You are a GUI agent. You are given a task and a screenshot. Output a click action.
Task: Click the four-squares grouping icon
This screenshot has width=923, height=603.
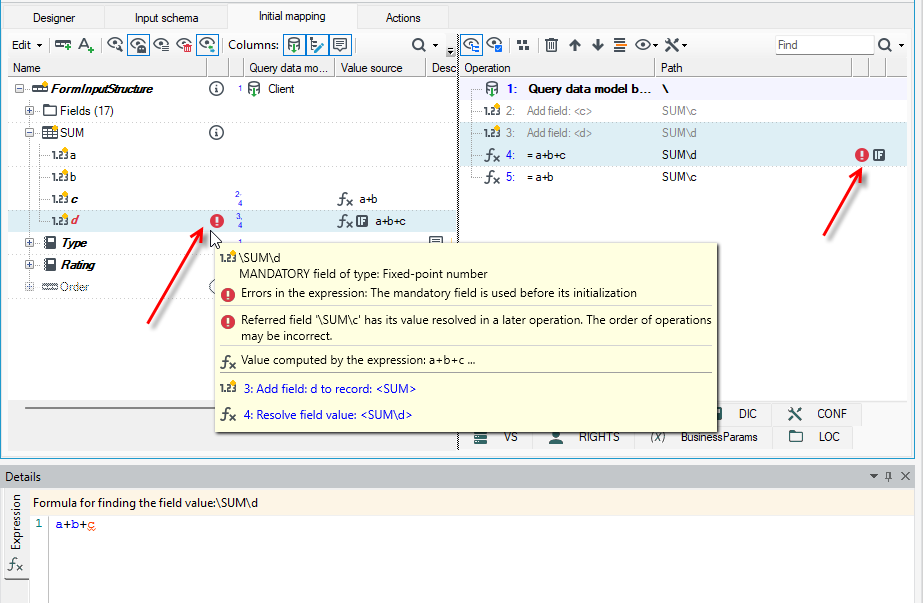click(x=523, y=45)
